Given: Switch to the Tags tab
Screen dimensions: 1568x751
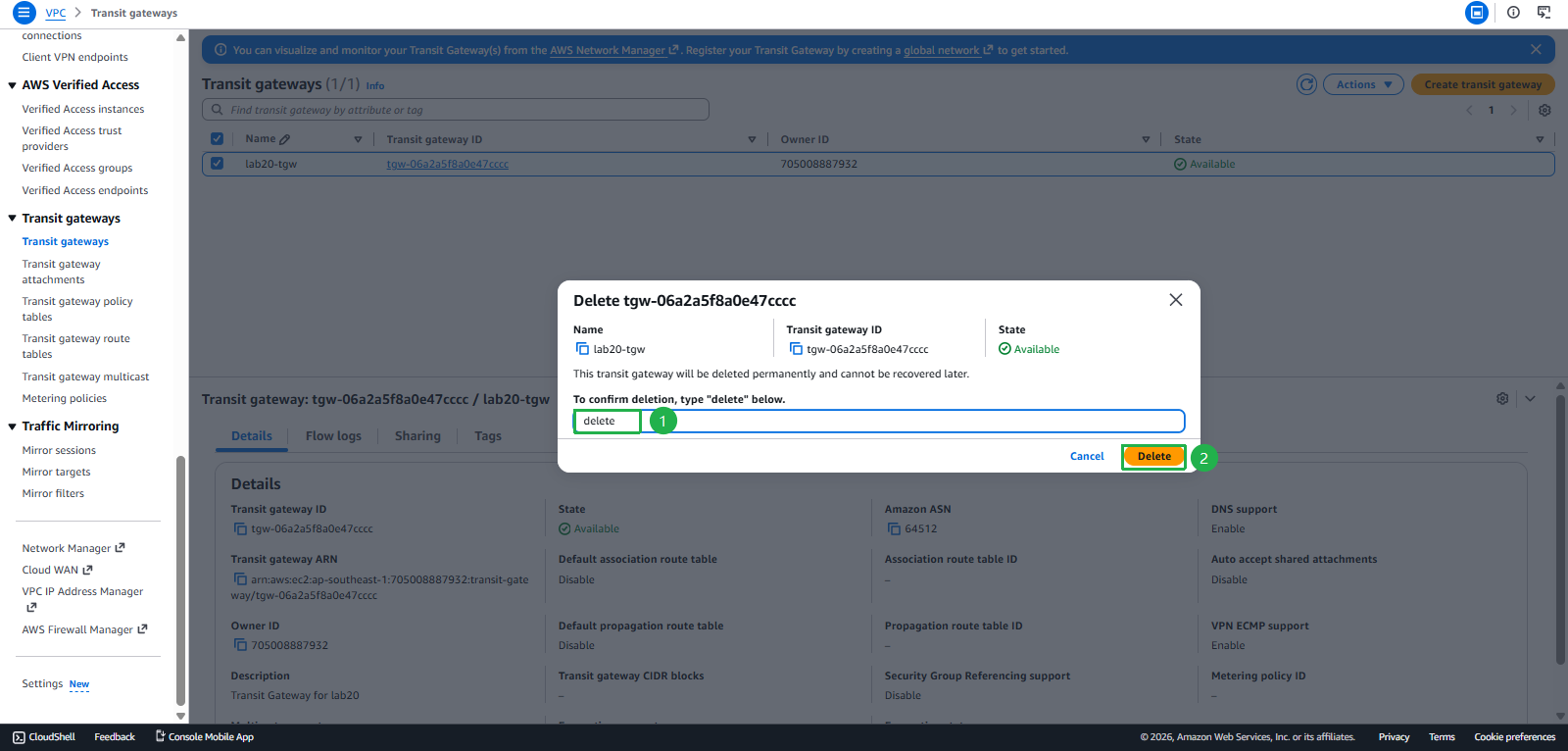Looking at the screenshot, I should (x=488, y=436).
